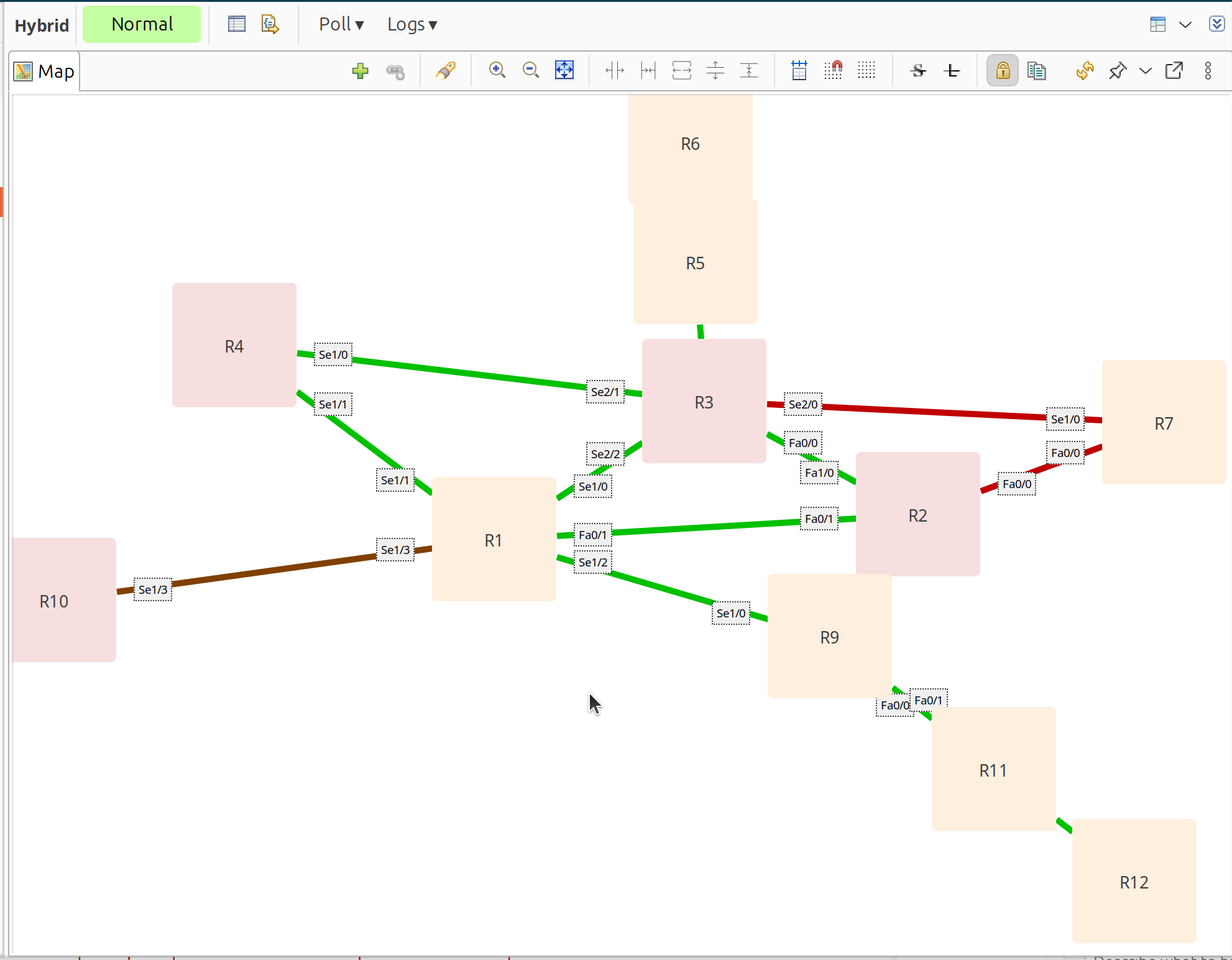Switch to the Map tab

(44, 71)
